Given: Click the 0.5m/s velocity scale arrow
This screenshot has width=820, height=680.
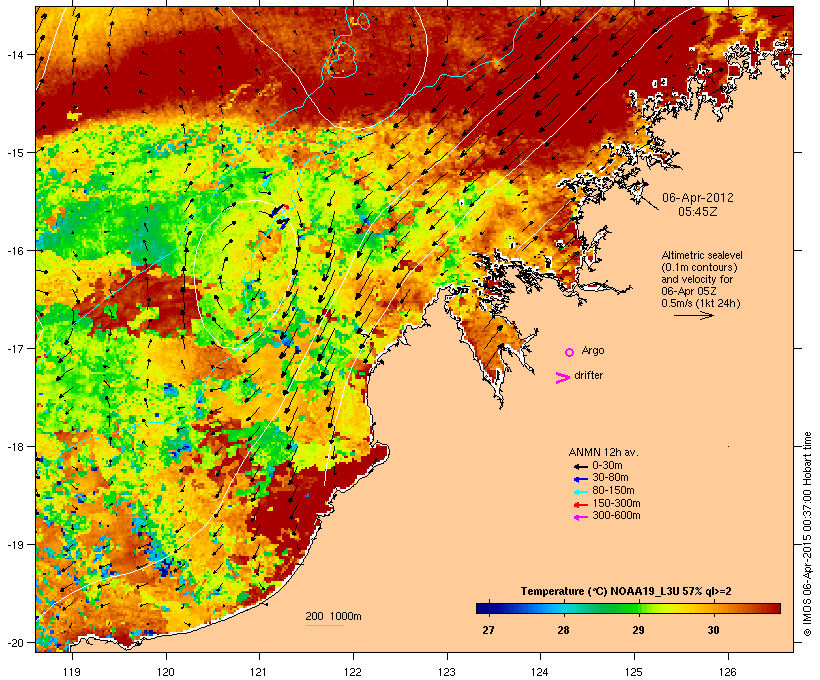Looking at the screenshot, I should [693, 315].
